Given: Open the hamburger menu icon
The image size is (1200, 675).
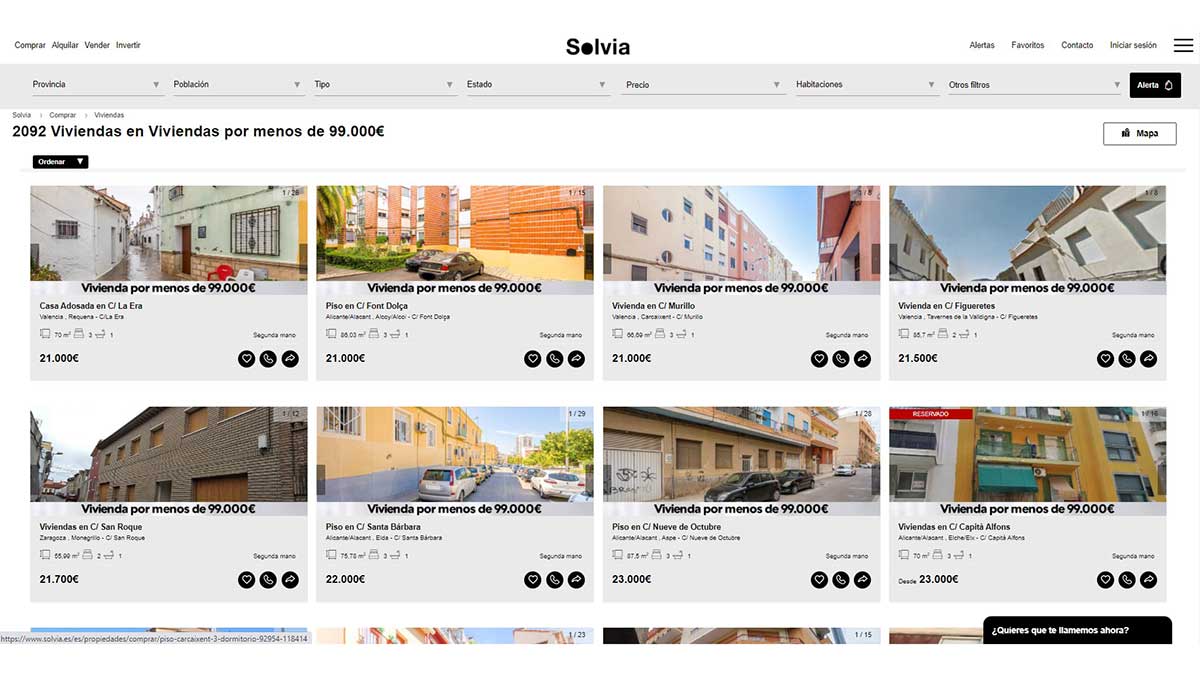Looking at the screenshot, I should point(1183,45).
